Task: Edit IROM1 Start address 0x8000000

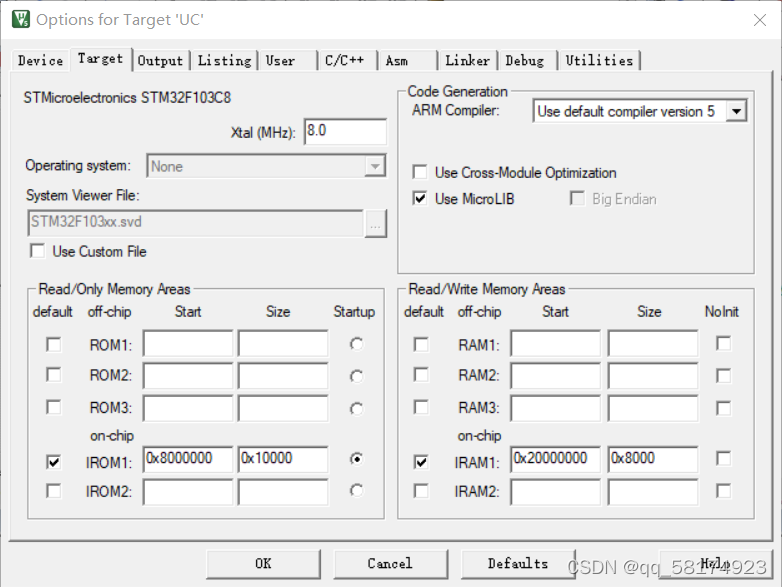Action: pyautogui.click(x=188, y=459)
